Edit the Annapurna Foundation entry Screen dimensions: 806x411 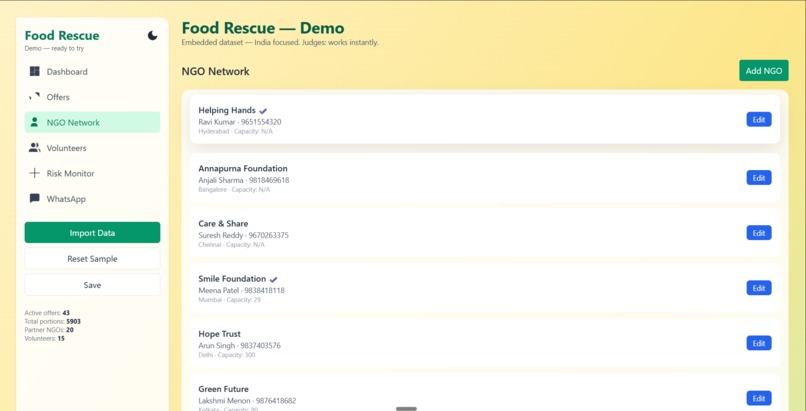759,178
